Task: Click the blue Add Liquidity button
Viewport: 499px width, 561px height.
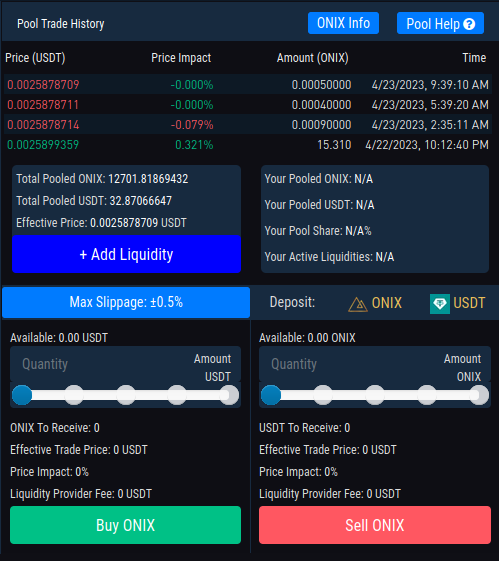Action: (126, 254)
